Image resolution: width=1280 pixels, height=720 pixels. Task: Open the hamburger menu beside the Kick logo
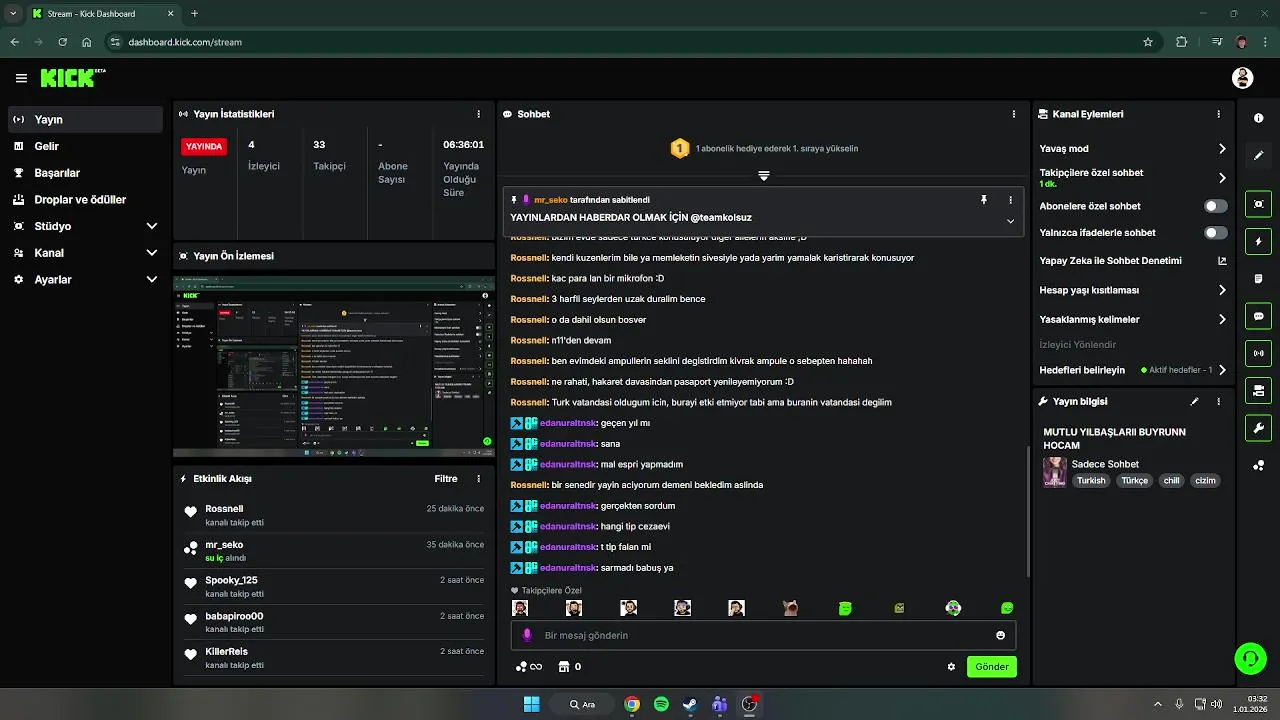(x=21, y=78)
